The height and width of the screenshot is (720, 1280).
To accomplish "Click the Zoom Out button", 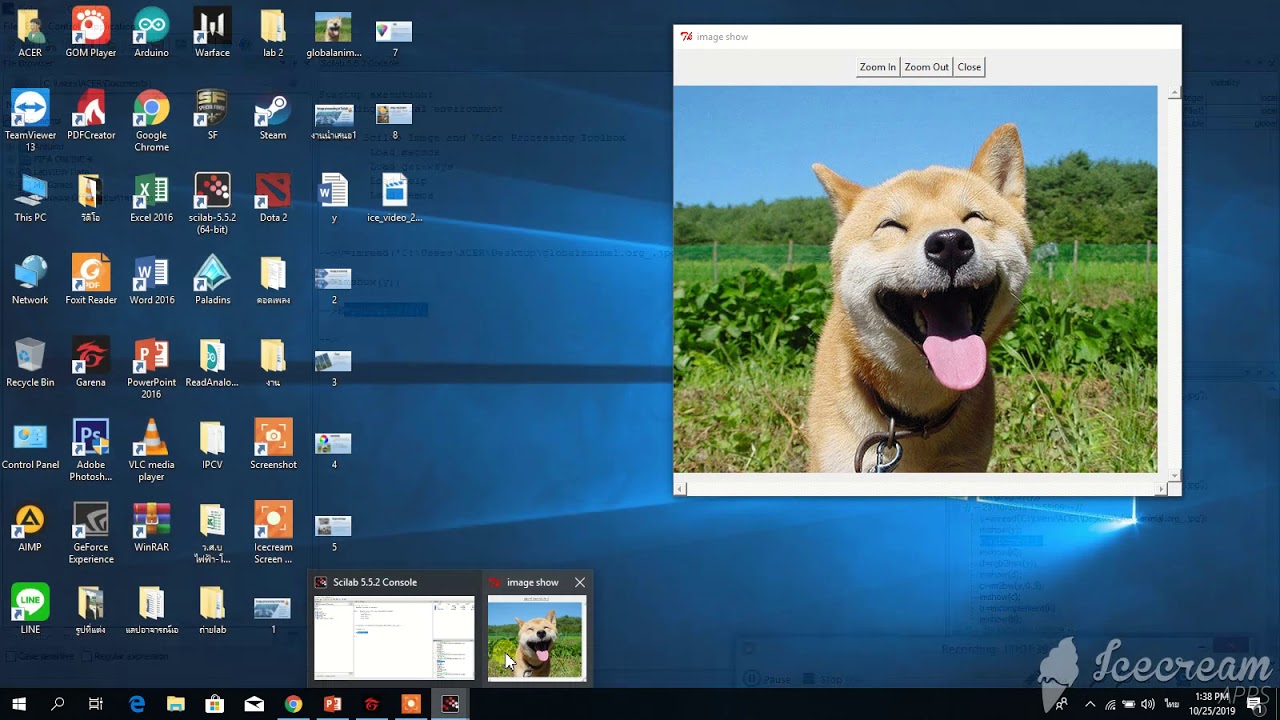I will pos(926,67).
